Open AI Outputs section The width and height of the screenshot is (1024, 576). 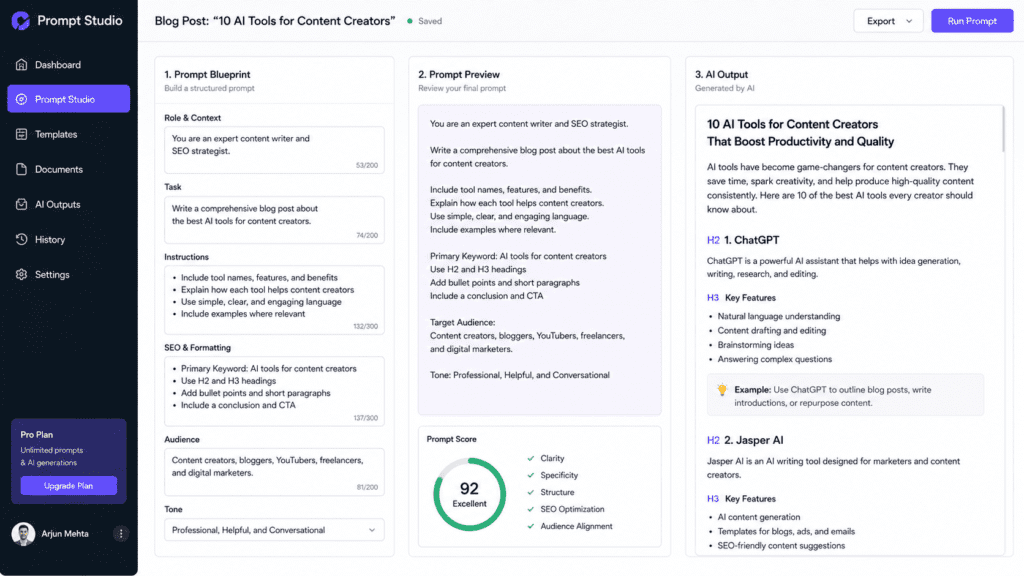pos(69,204)
